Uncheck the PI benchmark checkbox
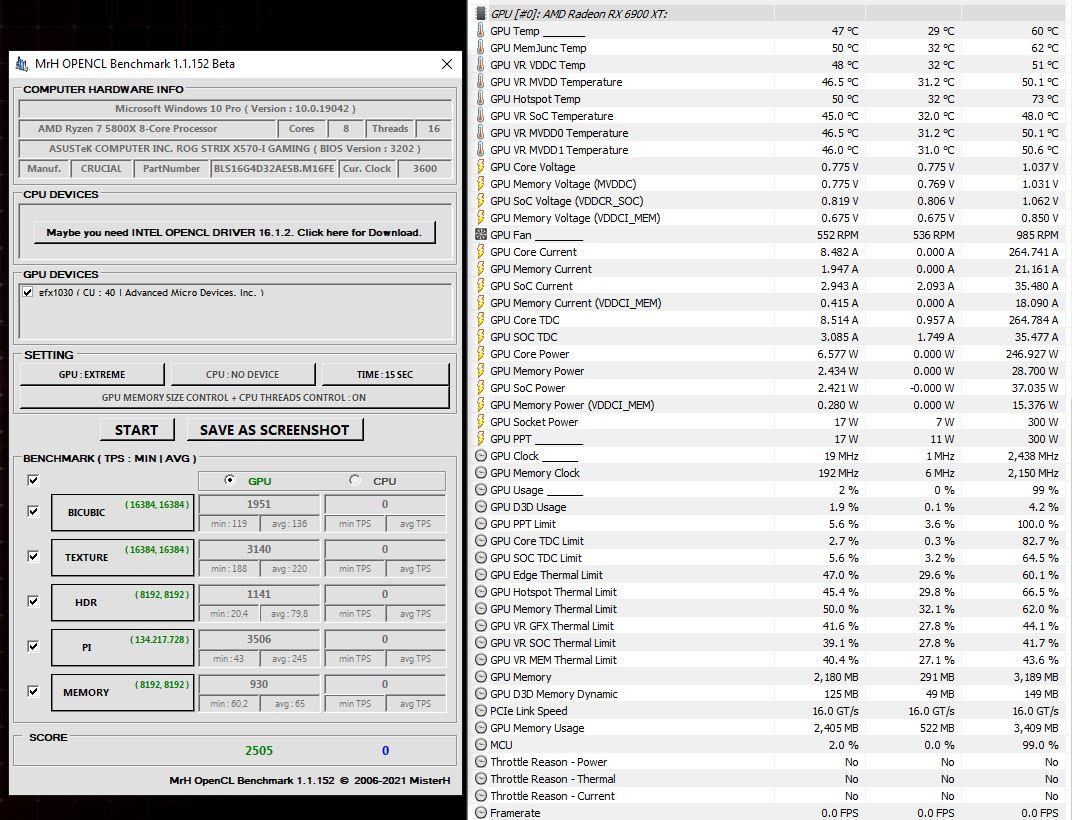 (x=33, y=646)
